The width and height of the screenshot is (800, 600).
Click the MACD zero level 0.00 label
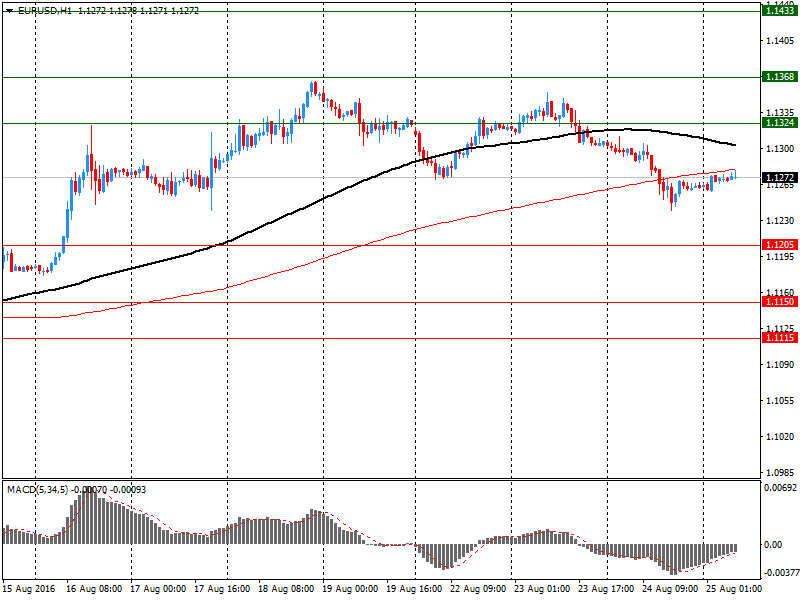pos(773,544)
